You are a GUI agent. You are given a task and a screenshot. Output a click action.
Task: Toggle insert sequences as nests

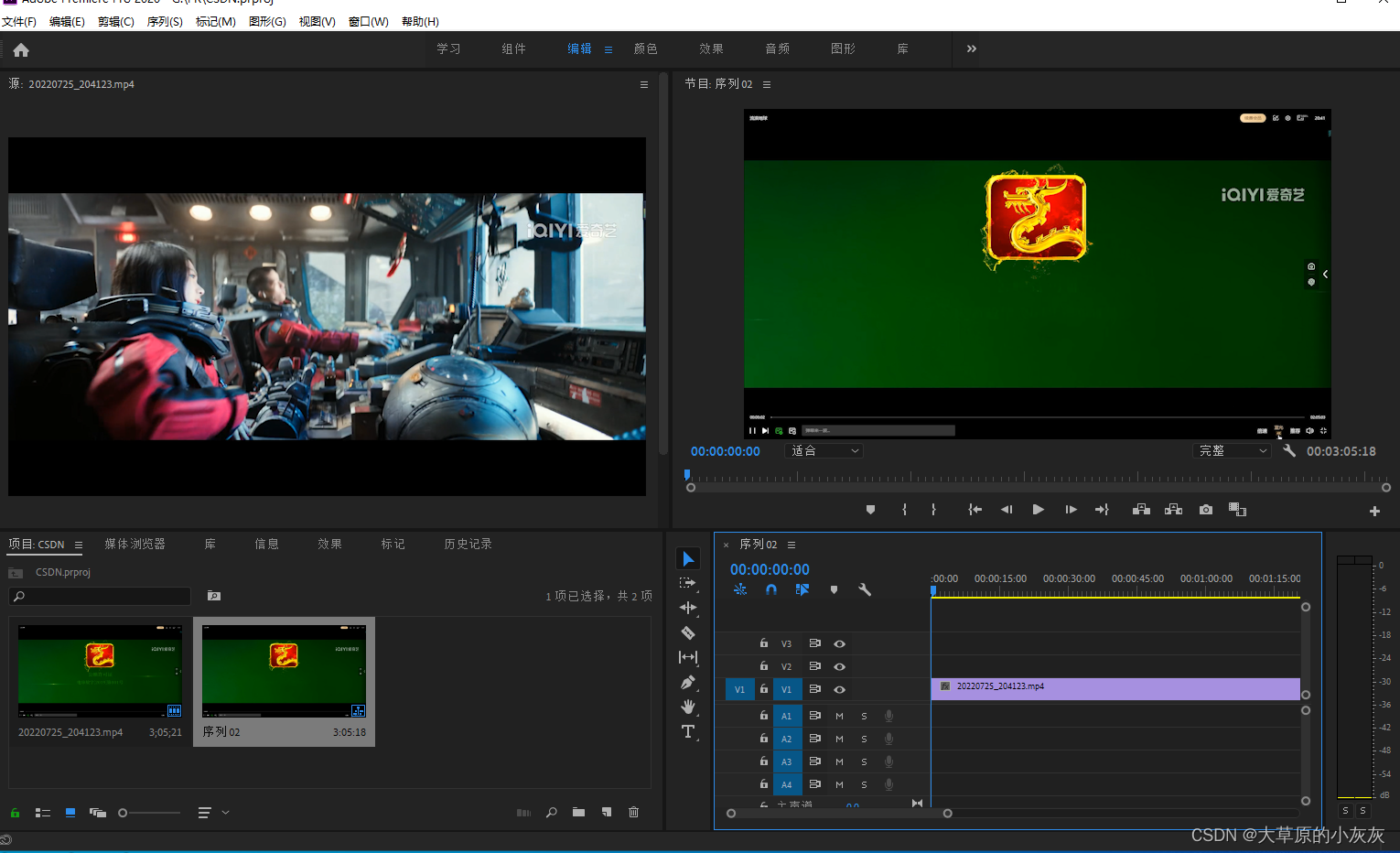click(740, 590)
